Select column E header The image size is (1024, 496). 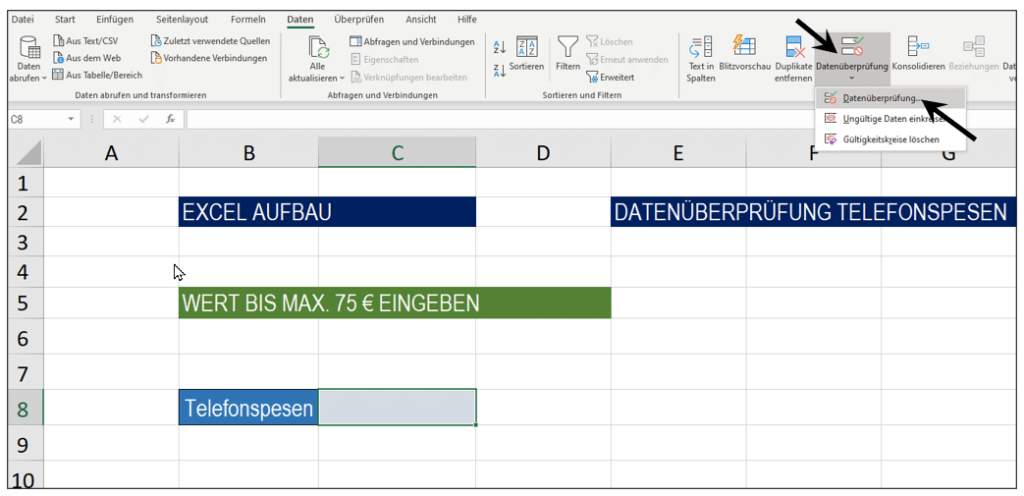(x=679, y=153)
